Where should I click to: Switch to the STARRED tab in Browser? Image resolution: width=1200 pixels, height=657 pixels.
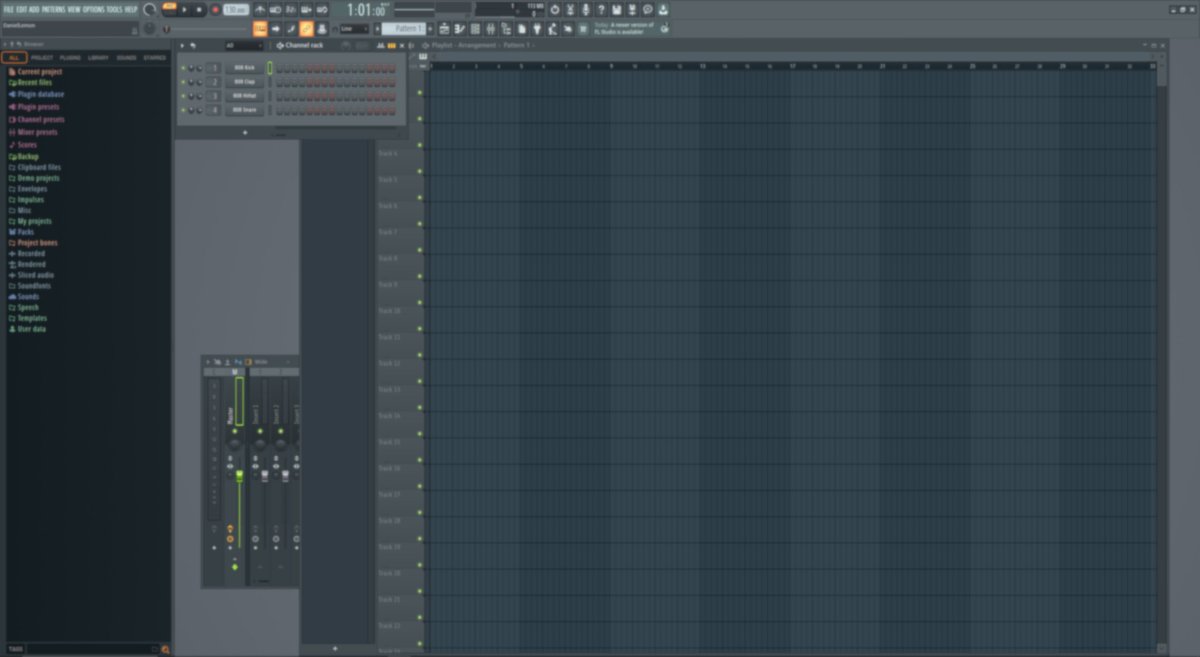point(154,58)
